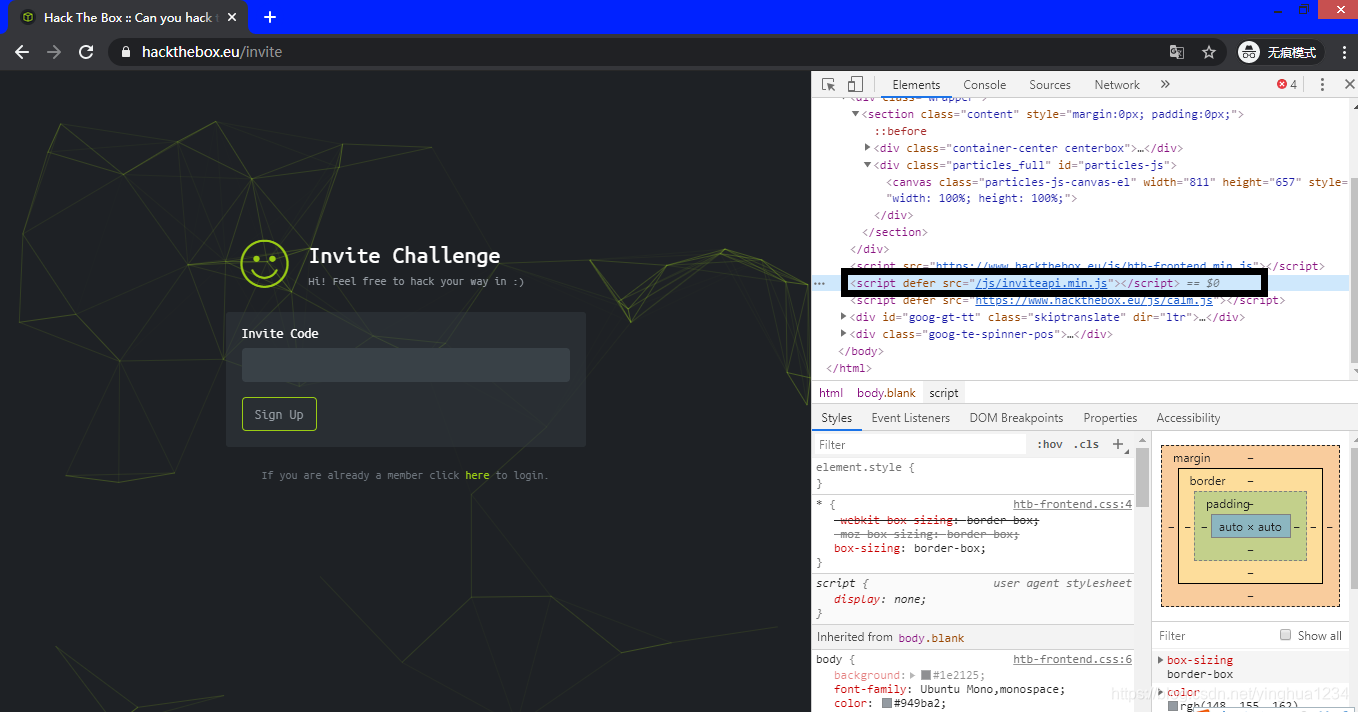
Task: Open a new browser tab with plus
Action: coord(270,17)
